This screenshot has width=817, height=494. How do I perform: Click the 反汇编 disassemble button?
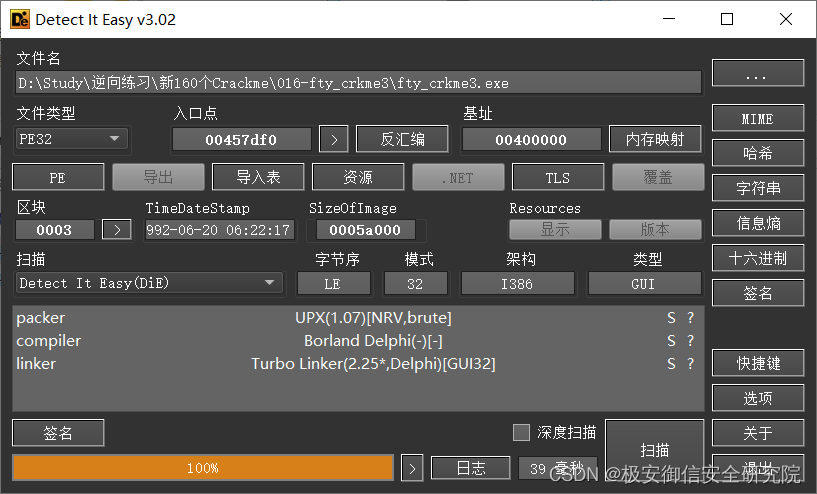[x=402, y=139]
